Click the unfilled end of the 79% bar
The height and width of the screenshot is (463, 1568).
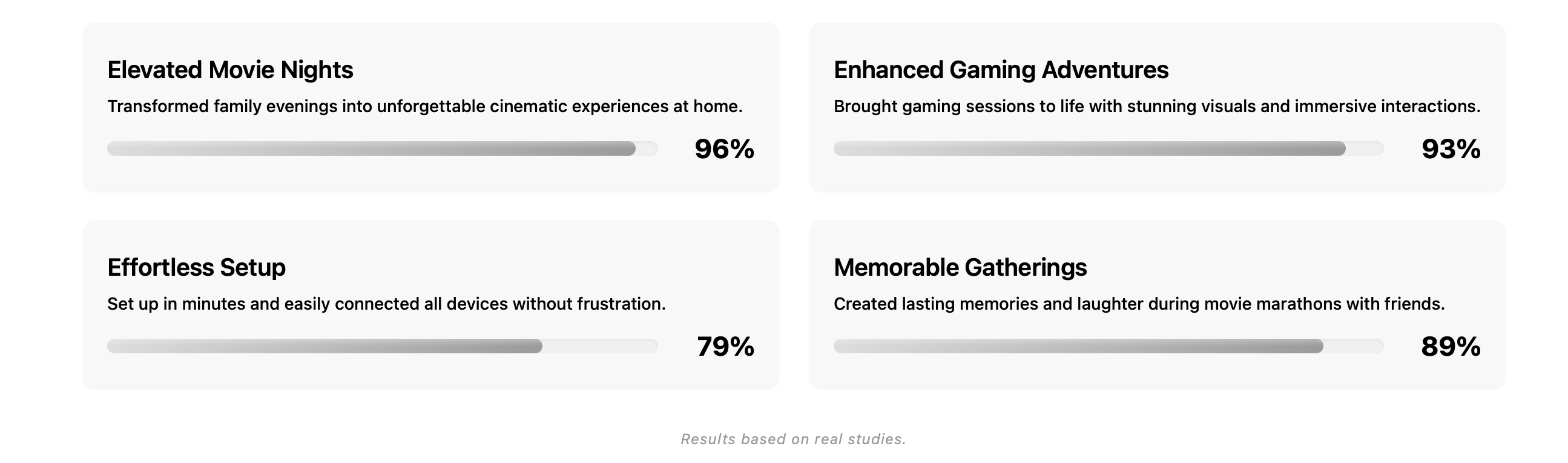click(599, 346)
